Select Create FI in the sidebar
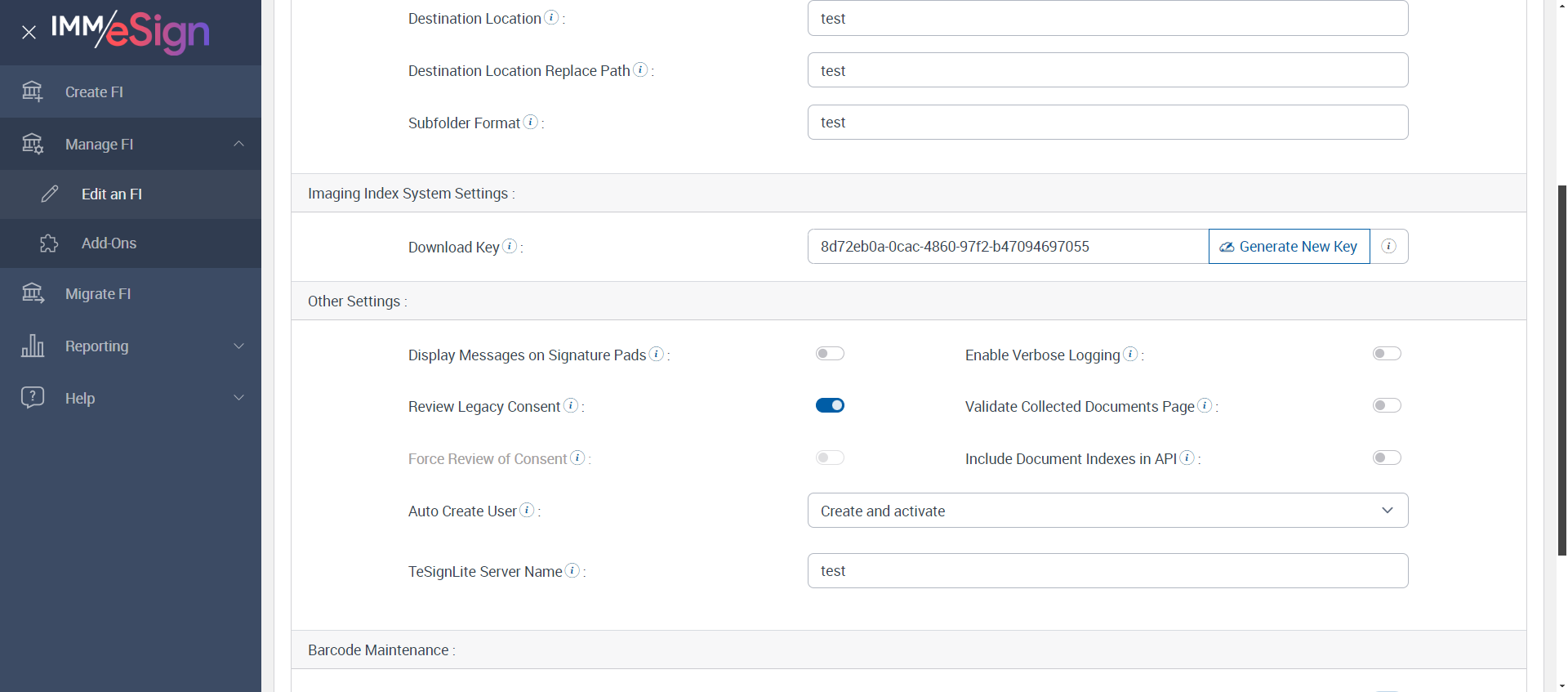This screenshot has width=1568, height=692. point(94,92)
